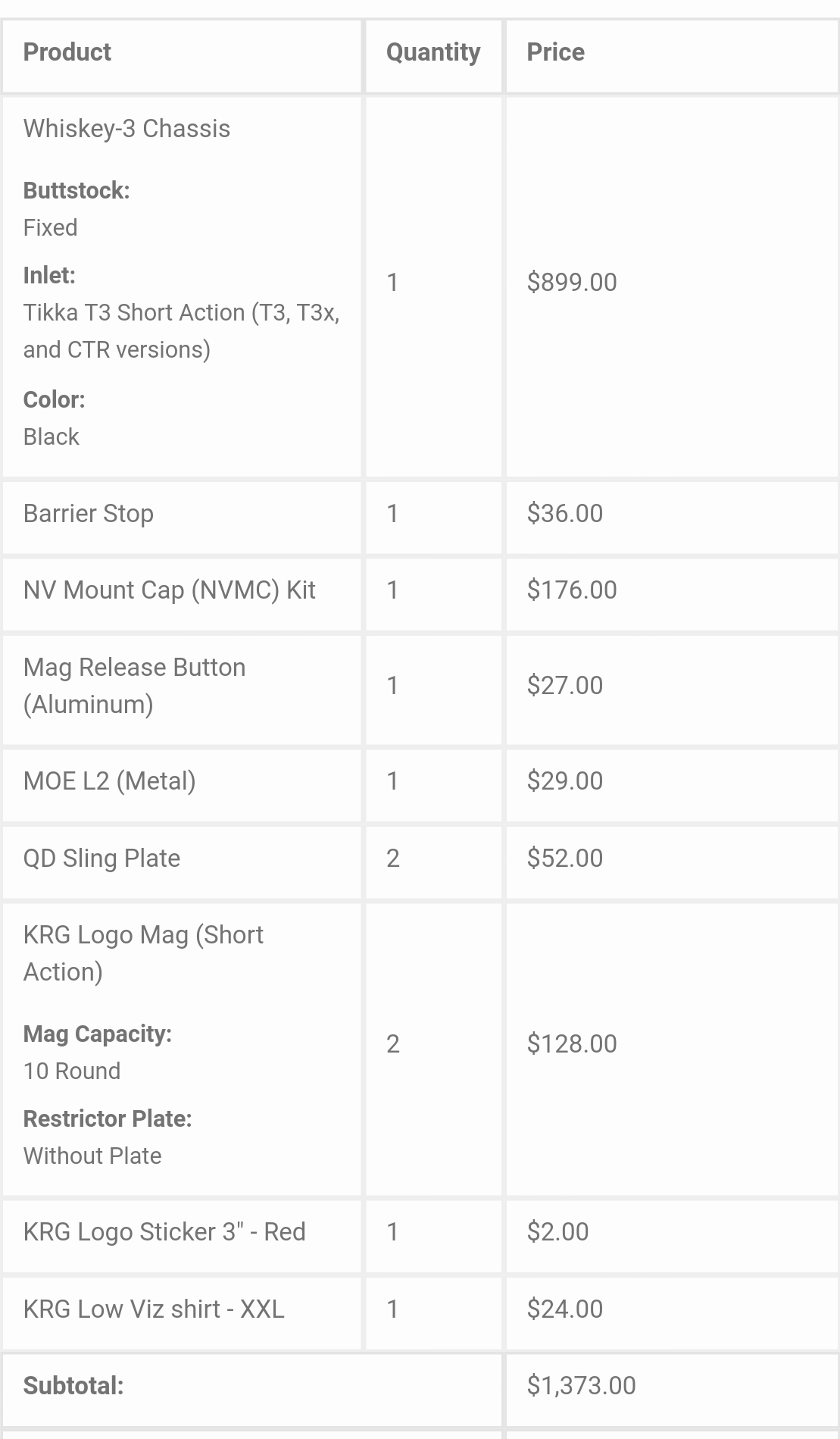Open the Whiskey-3 Chassis product

click(126, 129)
